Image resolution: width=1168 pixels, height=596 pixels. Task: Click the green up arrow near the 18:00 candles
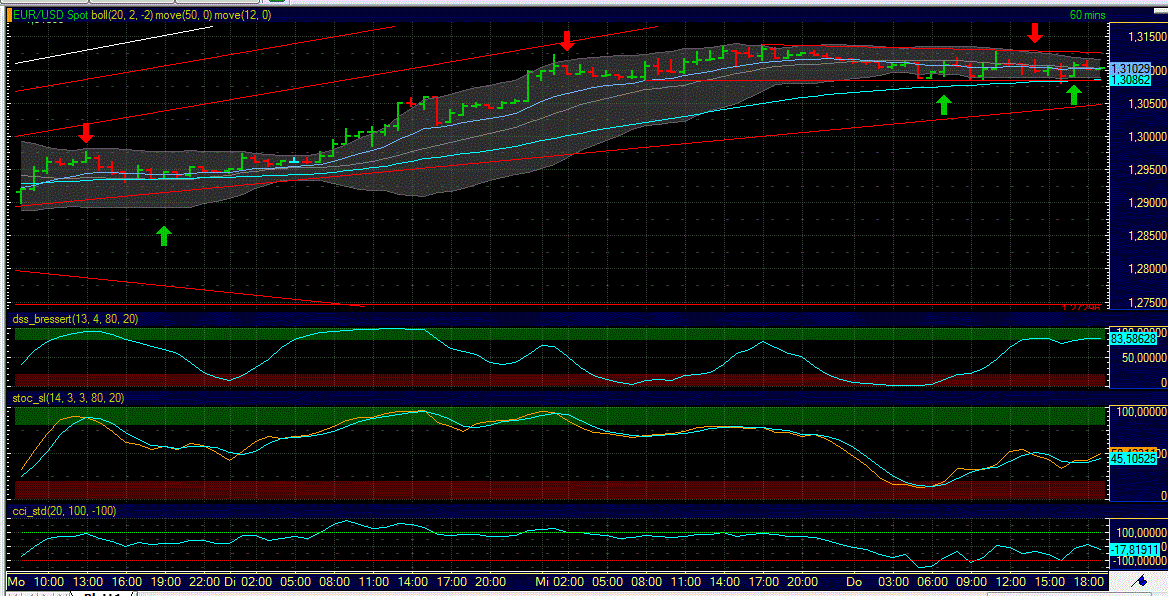[1074, 93]
